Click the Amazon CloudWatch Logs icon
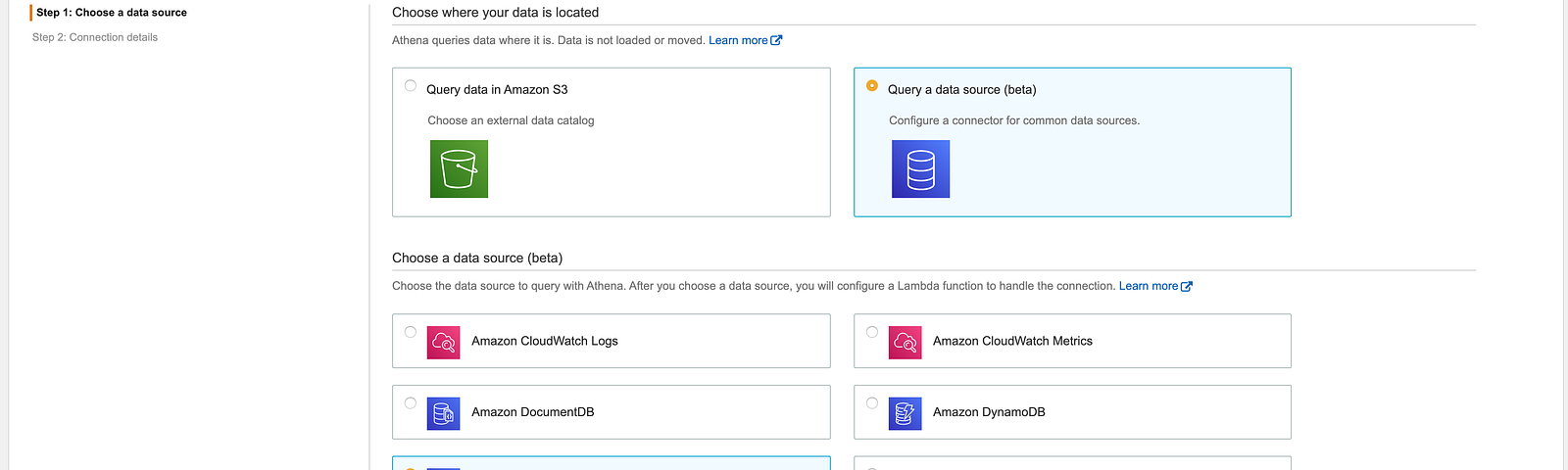 444,342
